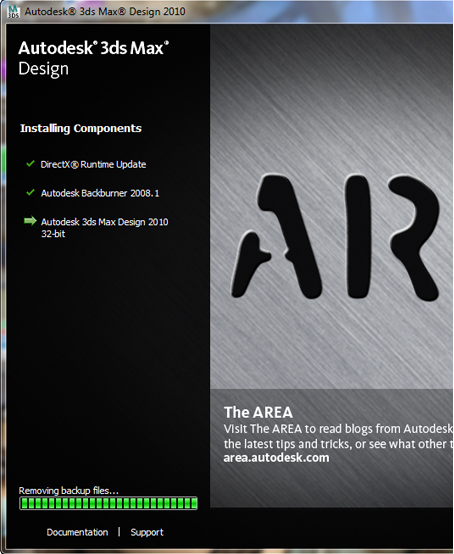Click the green arrow beside 3ds Max Design 2010
Viewport: 454px width, 554px height.
pos(30,221)
